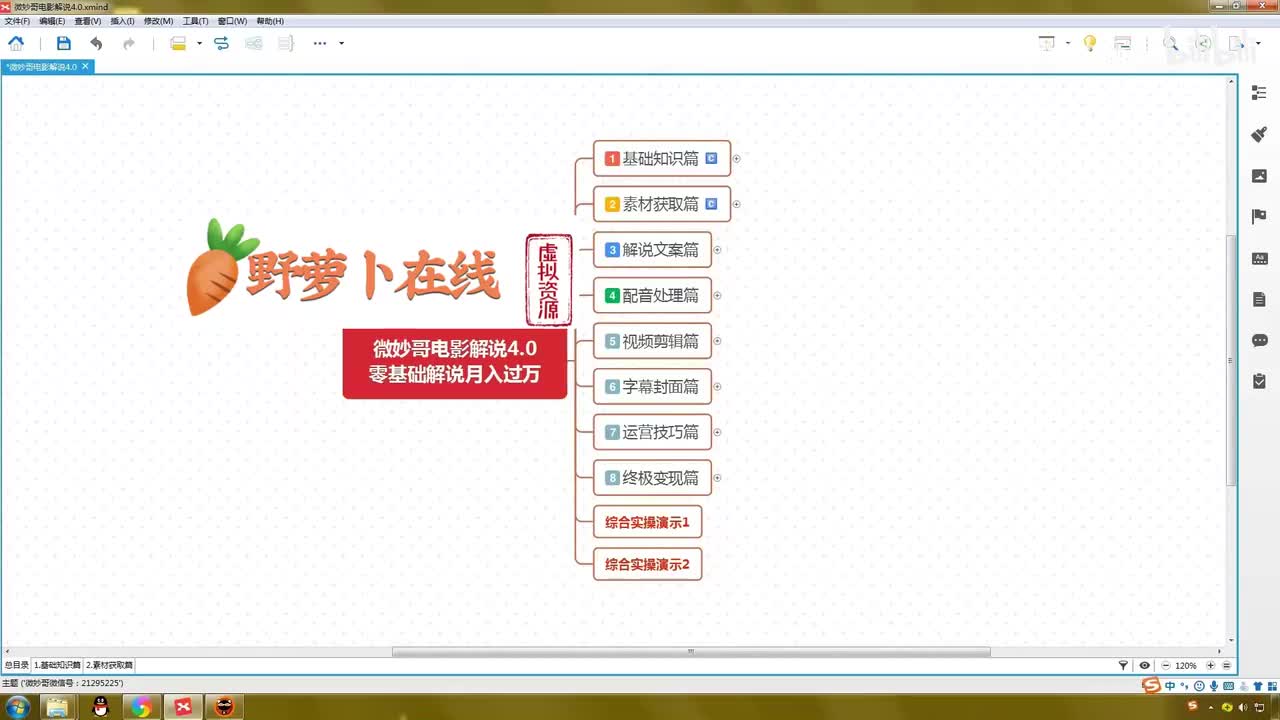Open the dropdown beside the presentation icon
Image resolution: width=1280 pixels, height=720 pixels.
click(1068, 44)
